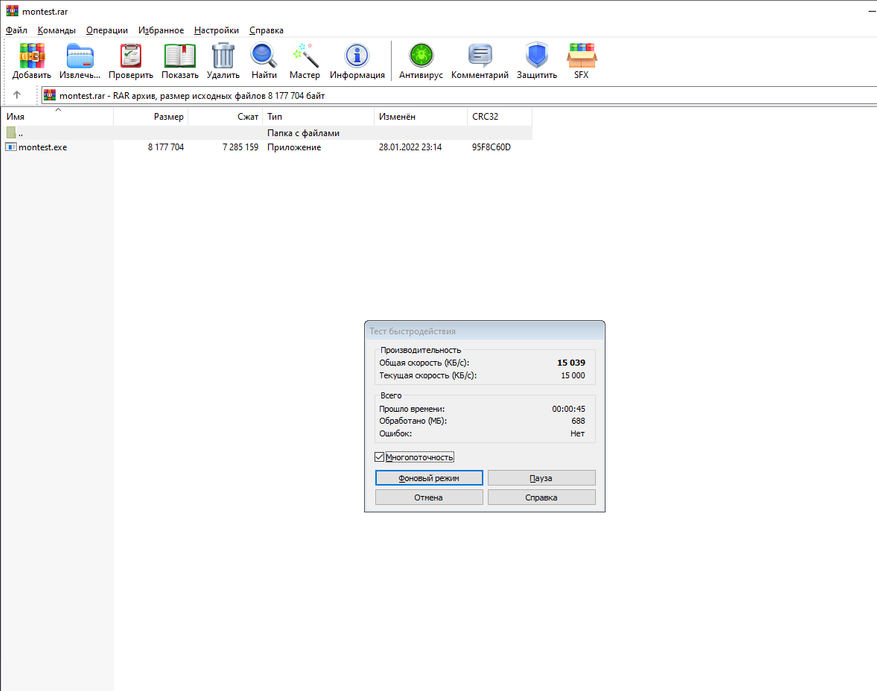Click the SFX archive icon

[581, 55]
